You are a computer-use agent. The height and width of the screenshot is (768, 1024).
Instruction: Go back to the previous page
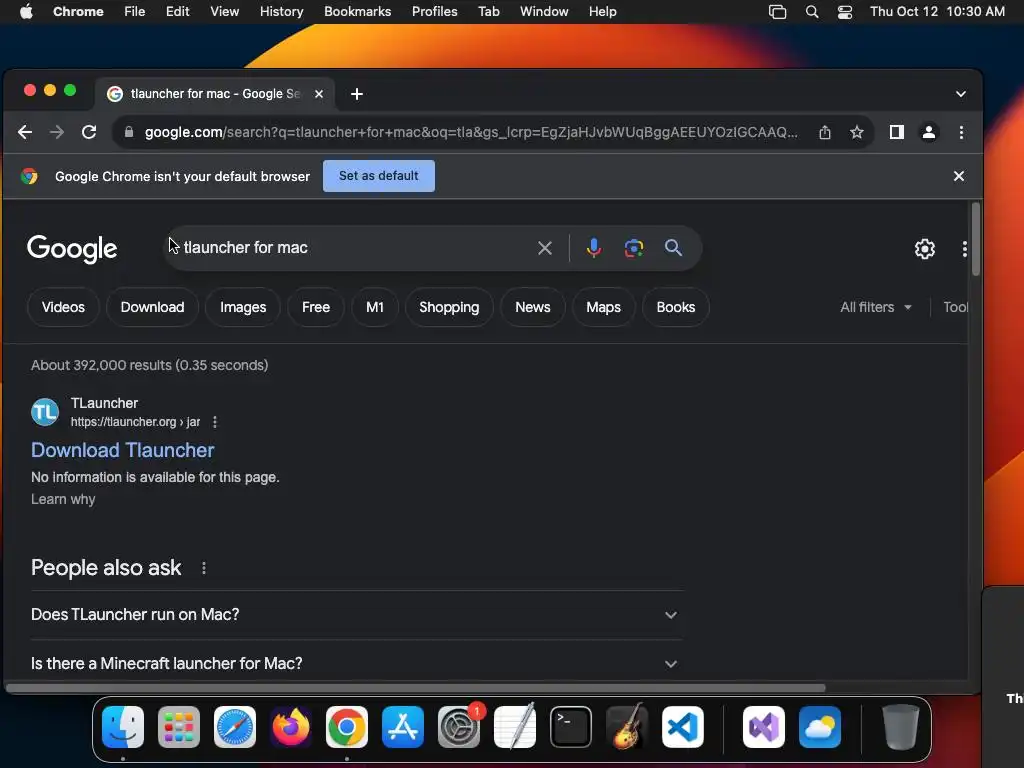[25, 133]
